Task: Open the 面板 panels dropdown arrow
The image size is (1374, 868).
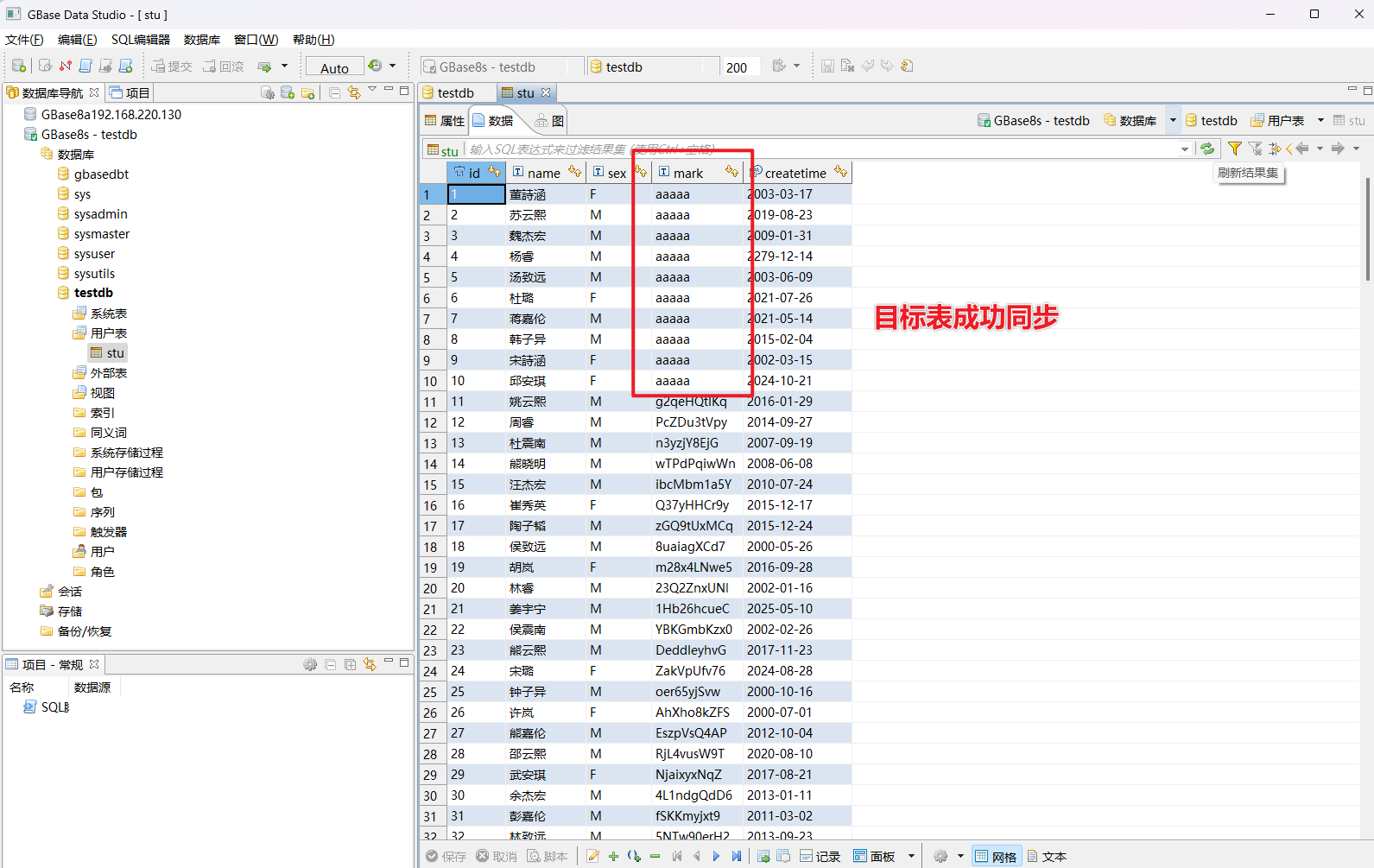Action: coord(911,856)
